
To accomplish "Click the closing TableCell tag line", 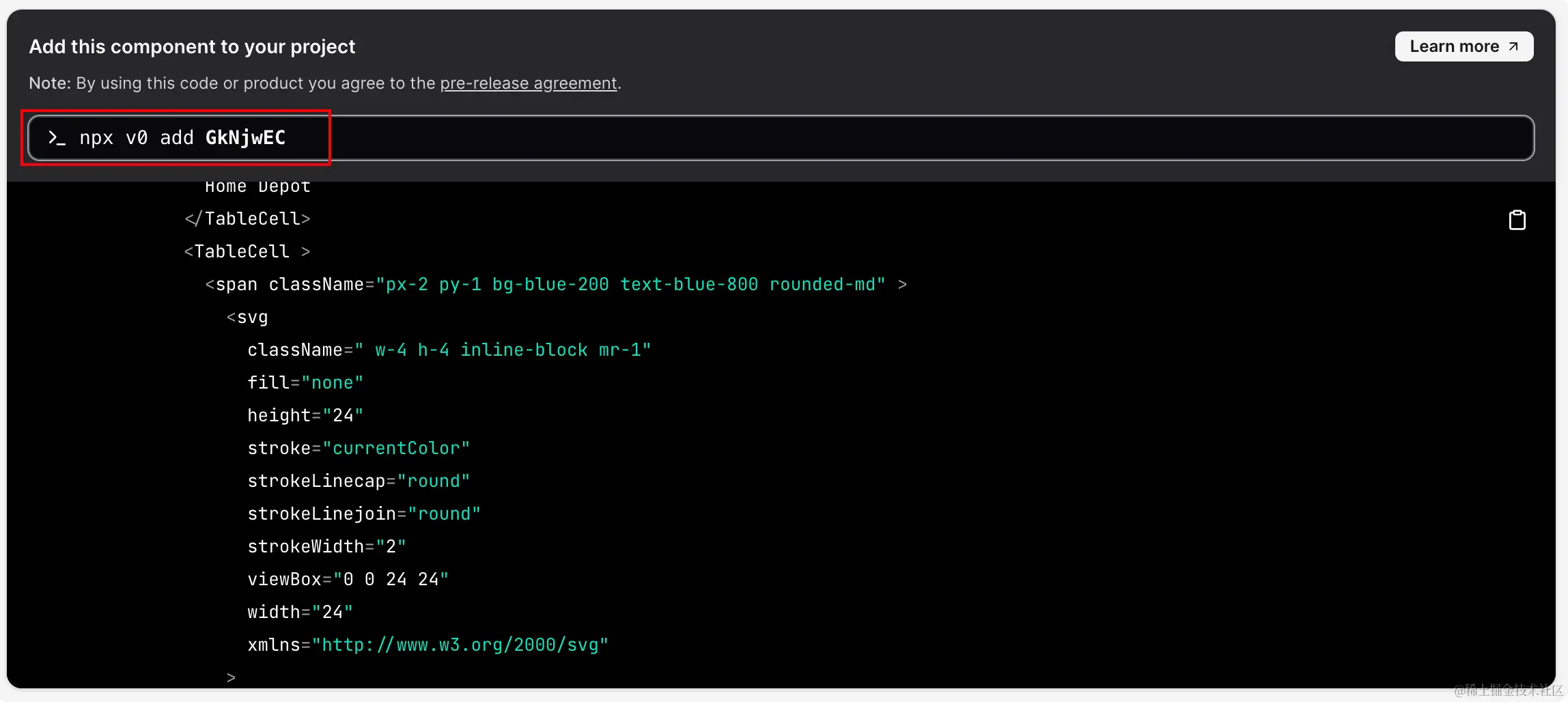I will click(x=247, y=219).
